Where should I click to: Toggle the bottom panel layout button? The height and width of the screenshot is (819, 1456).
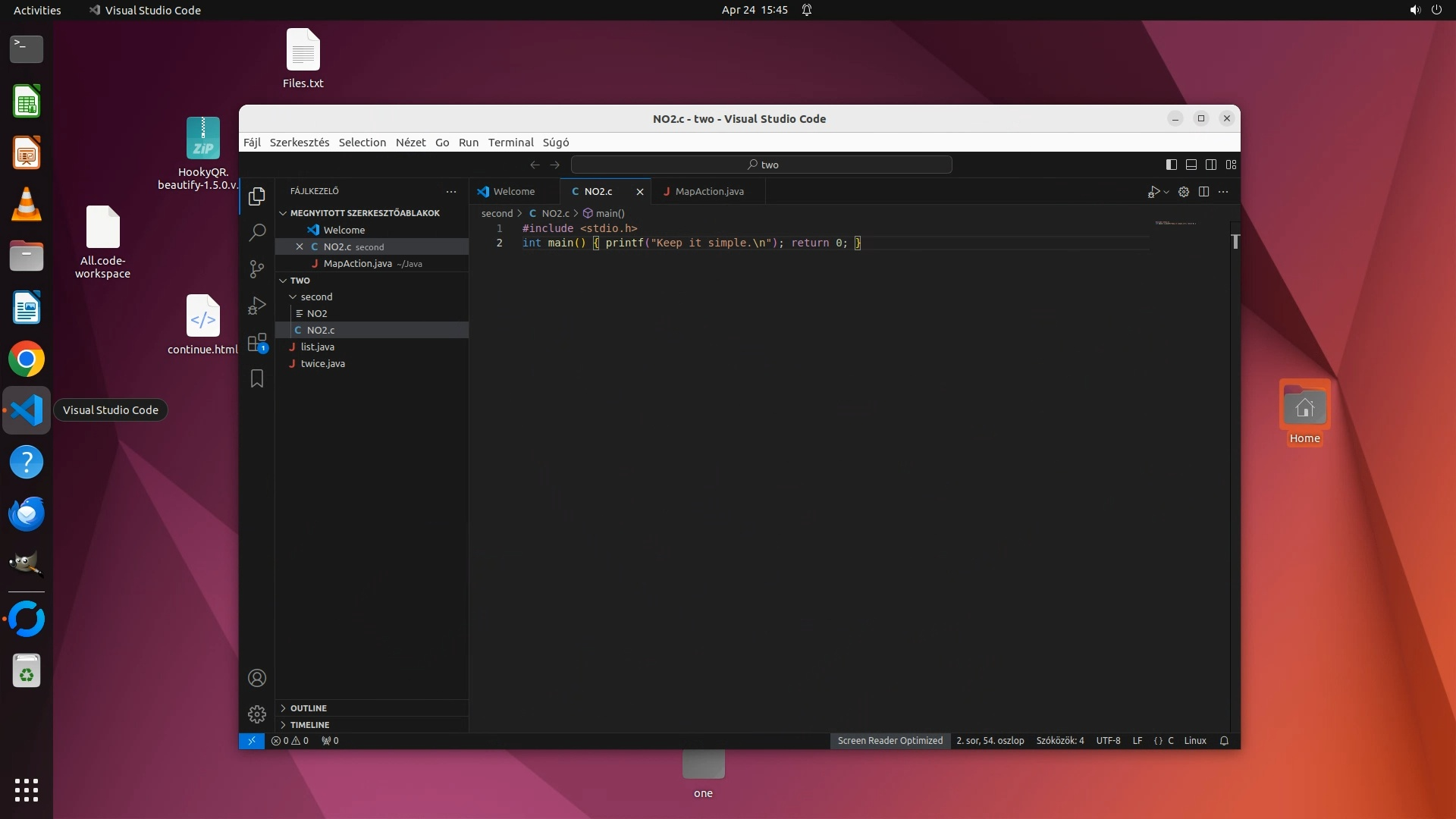(x=1191, y=165)
